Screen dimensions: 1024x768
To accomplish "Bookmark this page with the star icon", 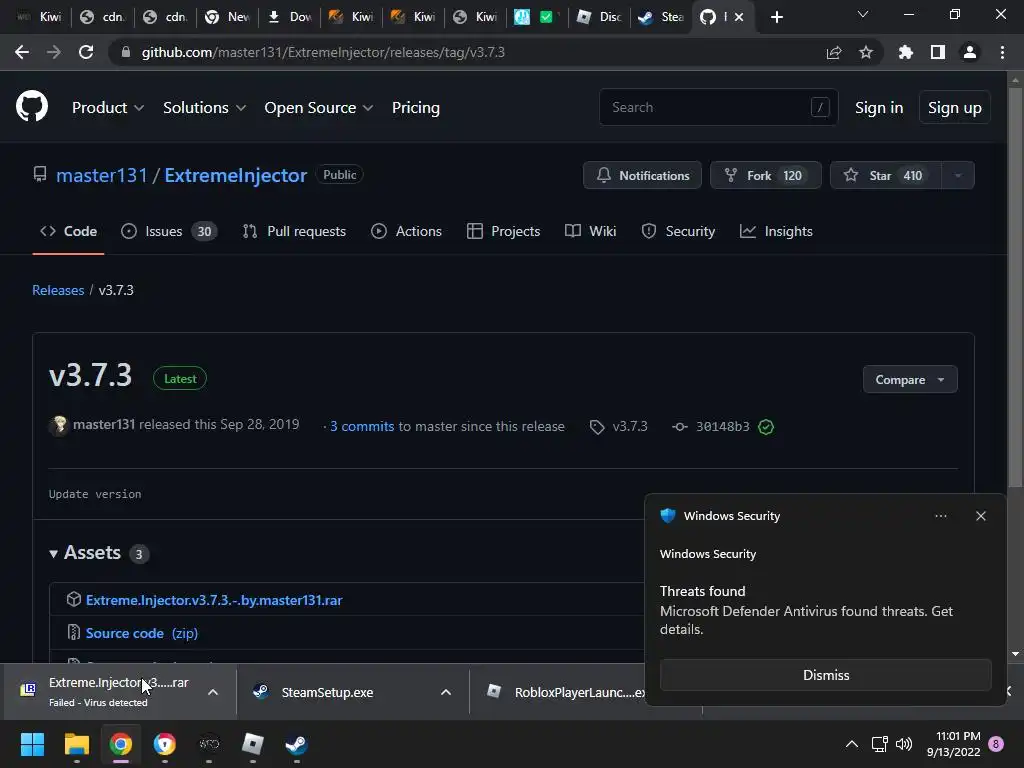I will pyautogui.click(x=866, y=52).
